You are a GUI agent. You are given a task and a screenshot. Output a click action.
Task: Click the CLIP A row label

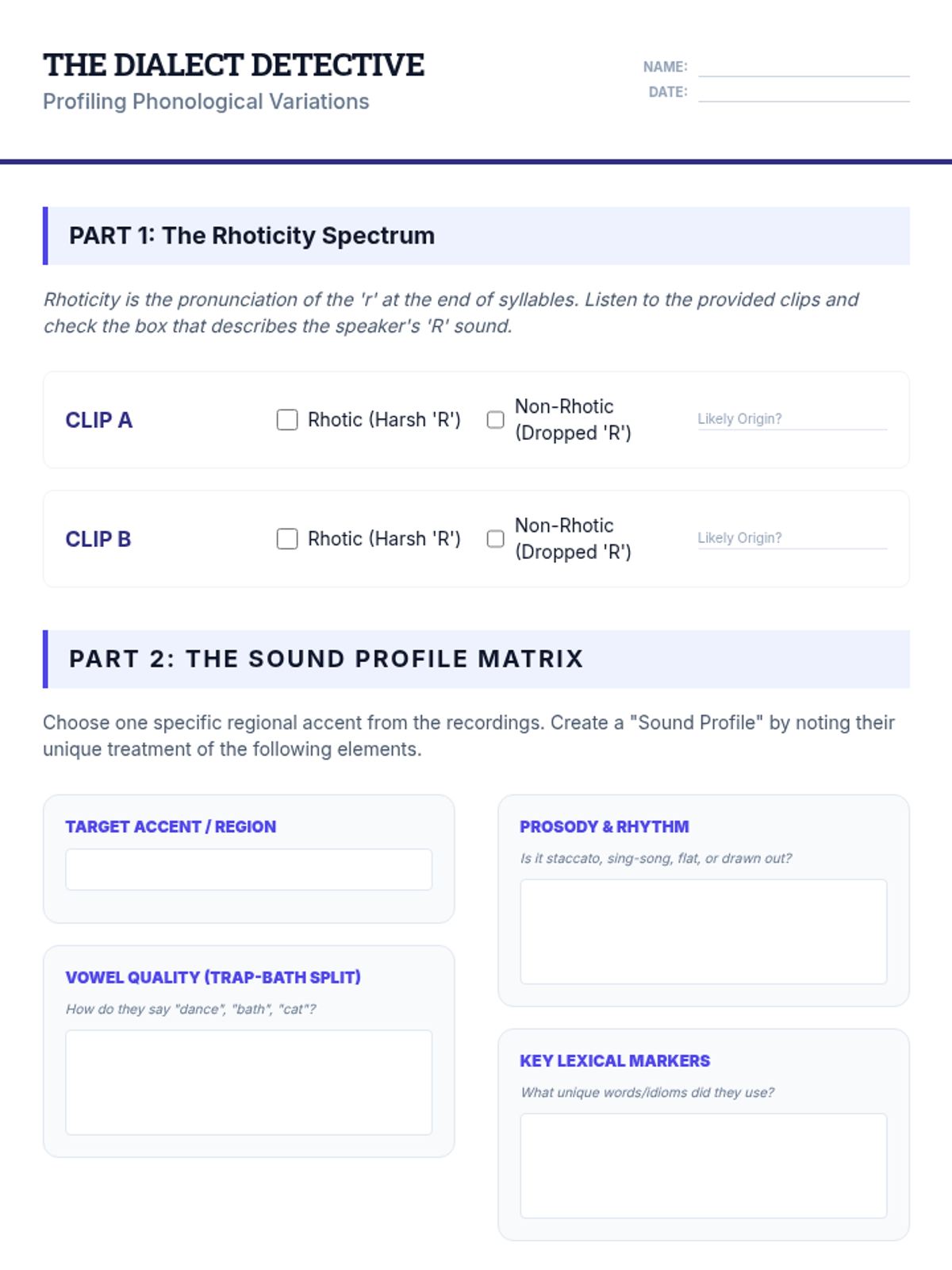(x=99, y=420)
